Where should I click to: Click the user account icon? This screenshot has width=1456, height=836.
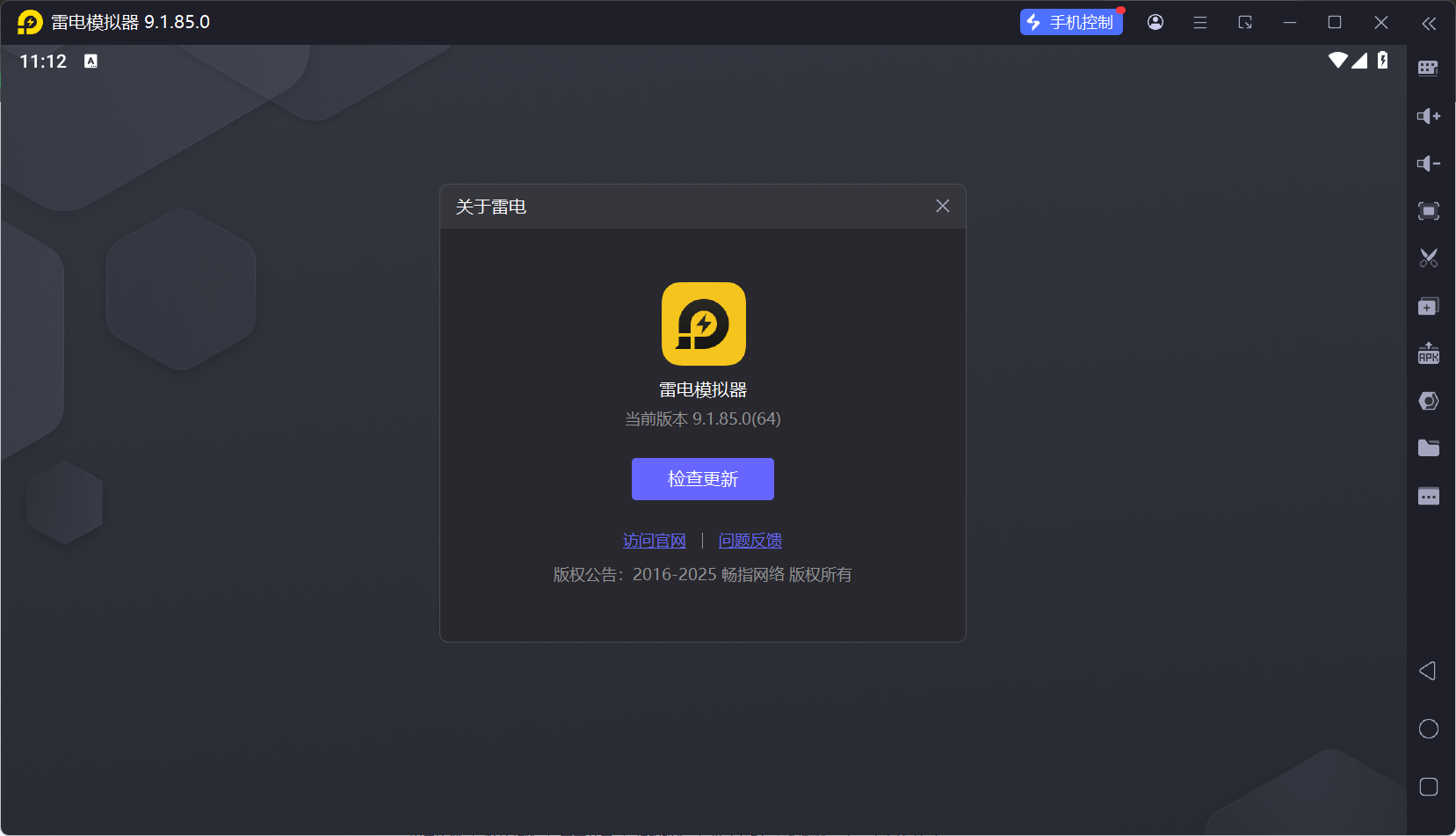1155,23
